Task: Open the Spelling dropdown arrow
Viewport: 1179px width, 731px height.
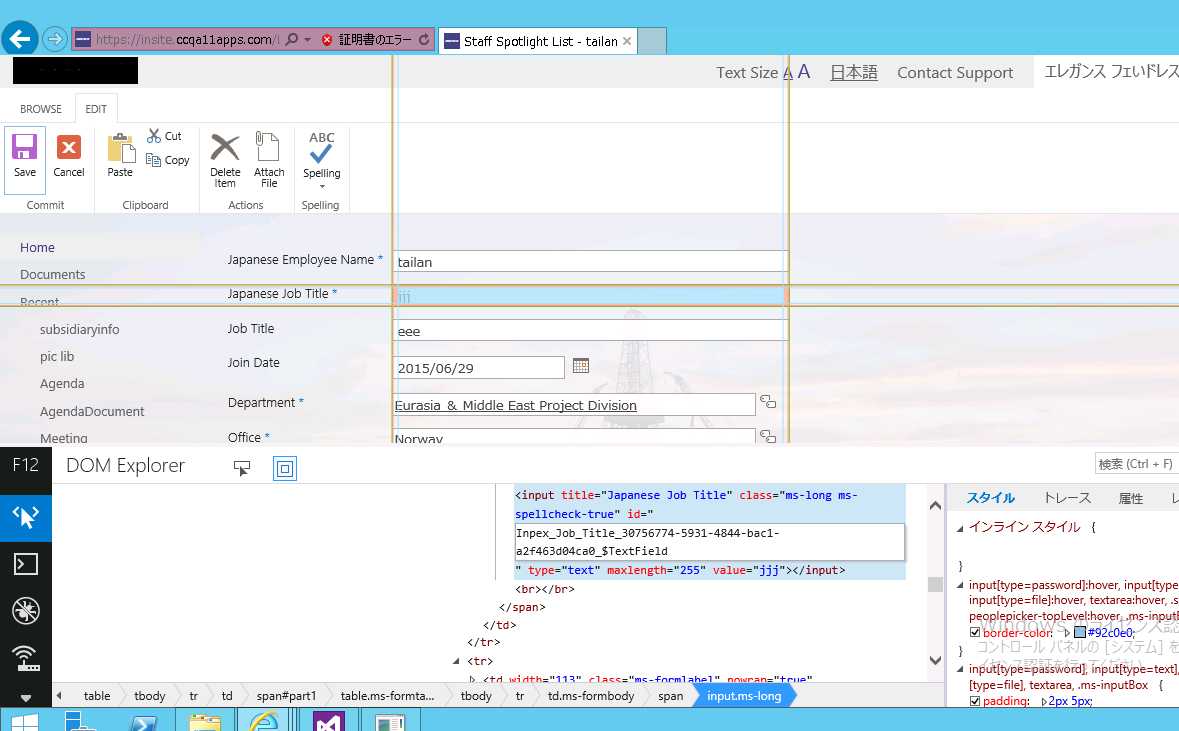Action: (322, 186)
